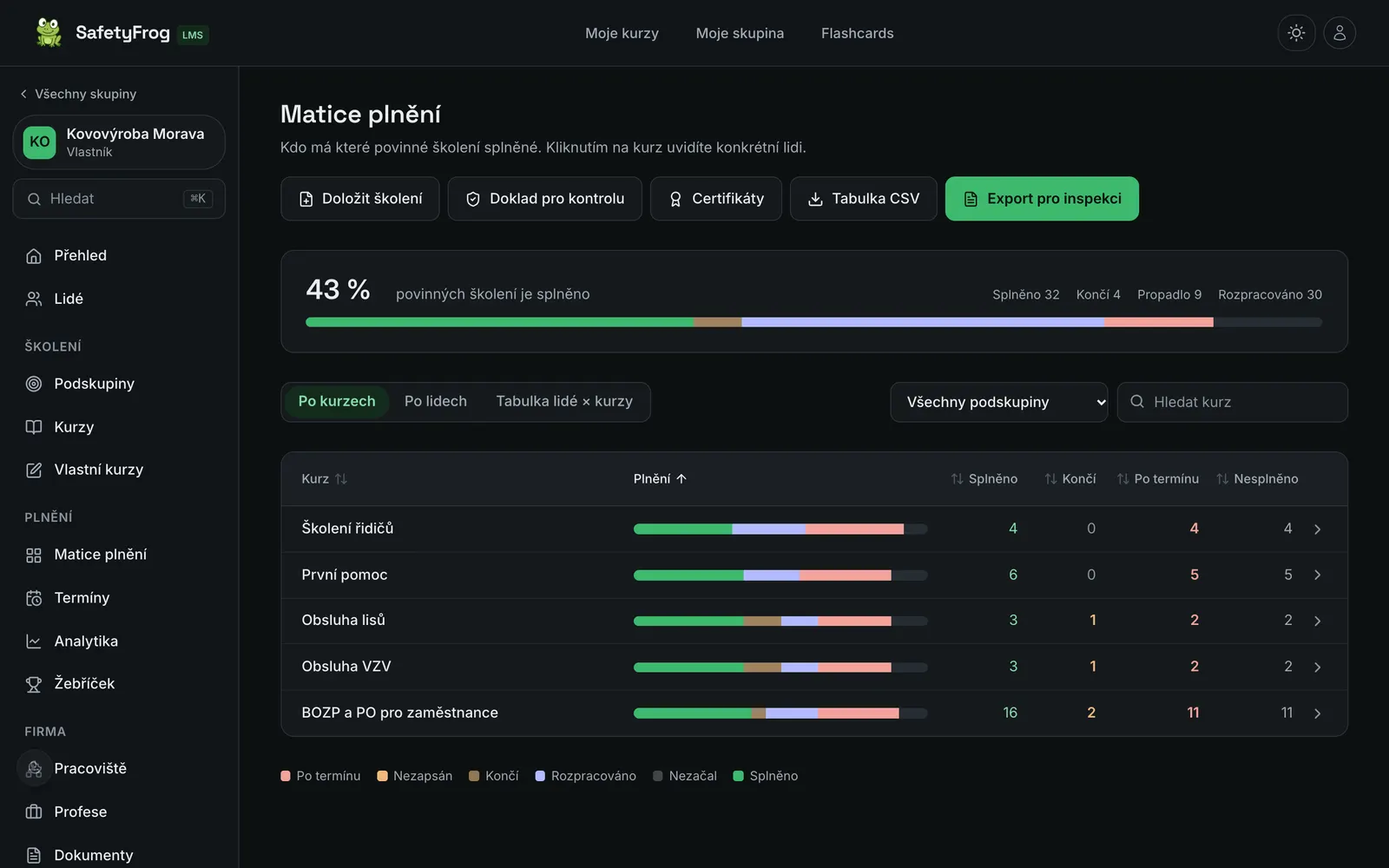Expand the BOZP a PO row chevron
Image resolution: width=1389 pixels, height=868 pixels.
click(1318, 713)
